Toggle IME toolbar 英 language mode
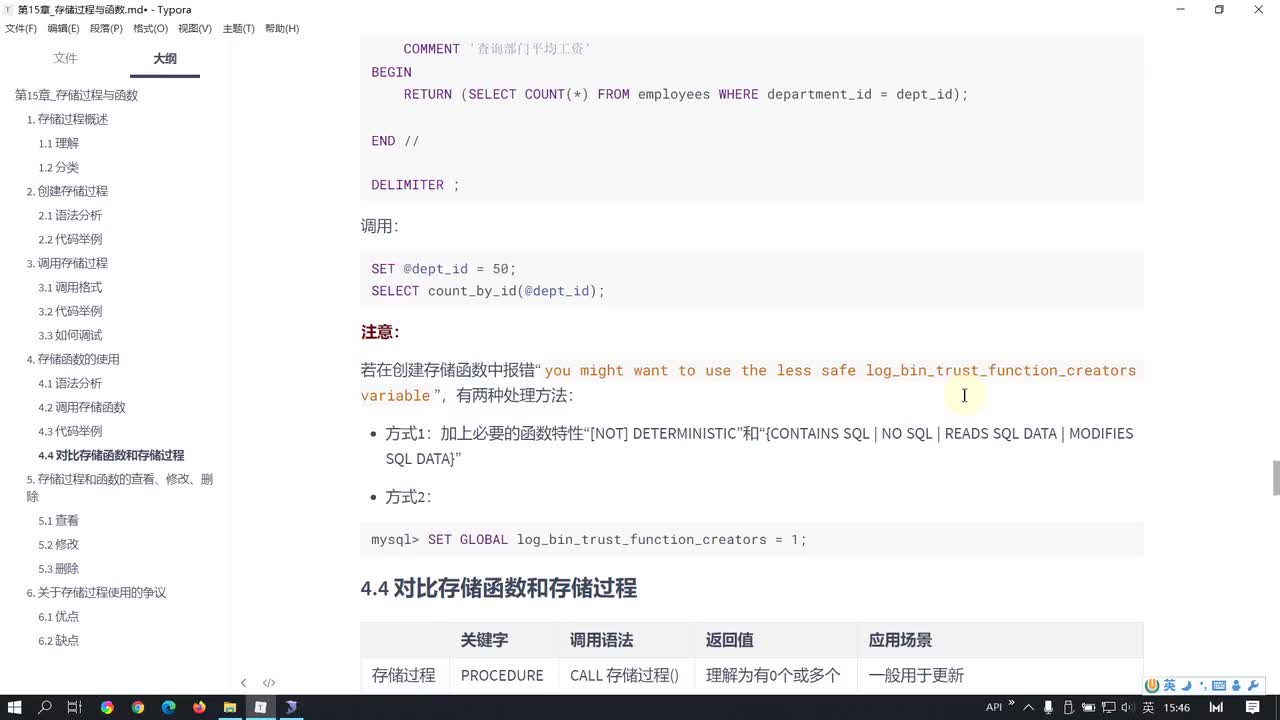Image resolution: width=1280 pixels, height=720 pixels. 1169,685
